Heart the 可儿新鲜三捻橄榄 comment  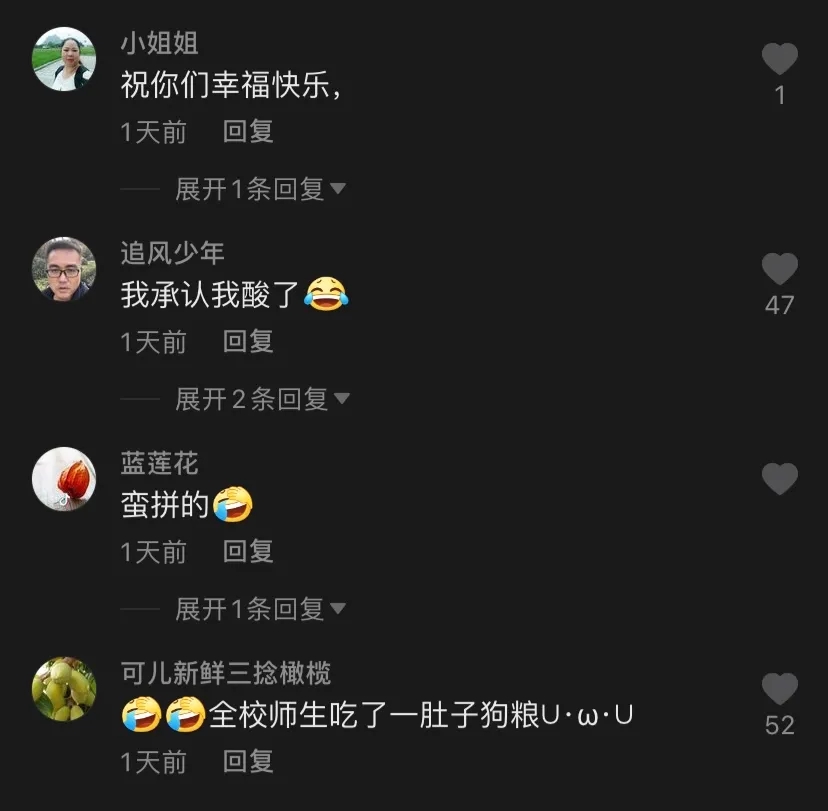coord(779,689)
